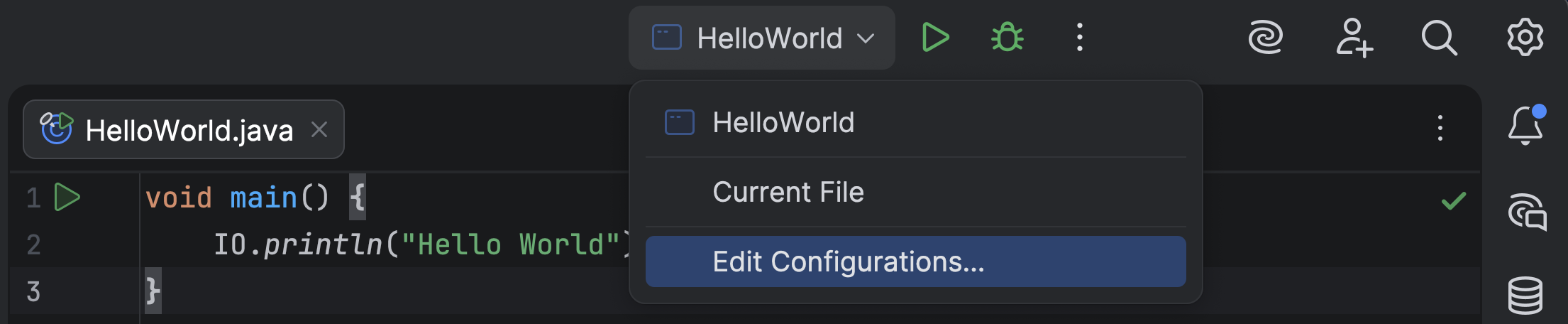Click the run gutter arrow beside main
Image resolution: width=1568 pixels, height=324 pixels.
tap(67, 197)
